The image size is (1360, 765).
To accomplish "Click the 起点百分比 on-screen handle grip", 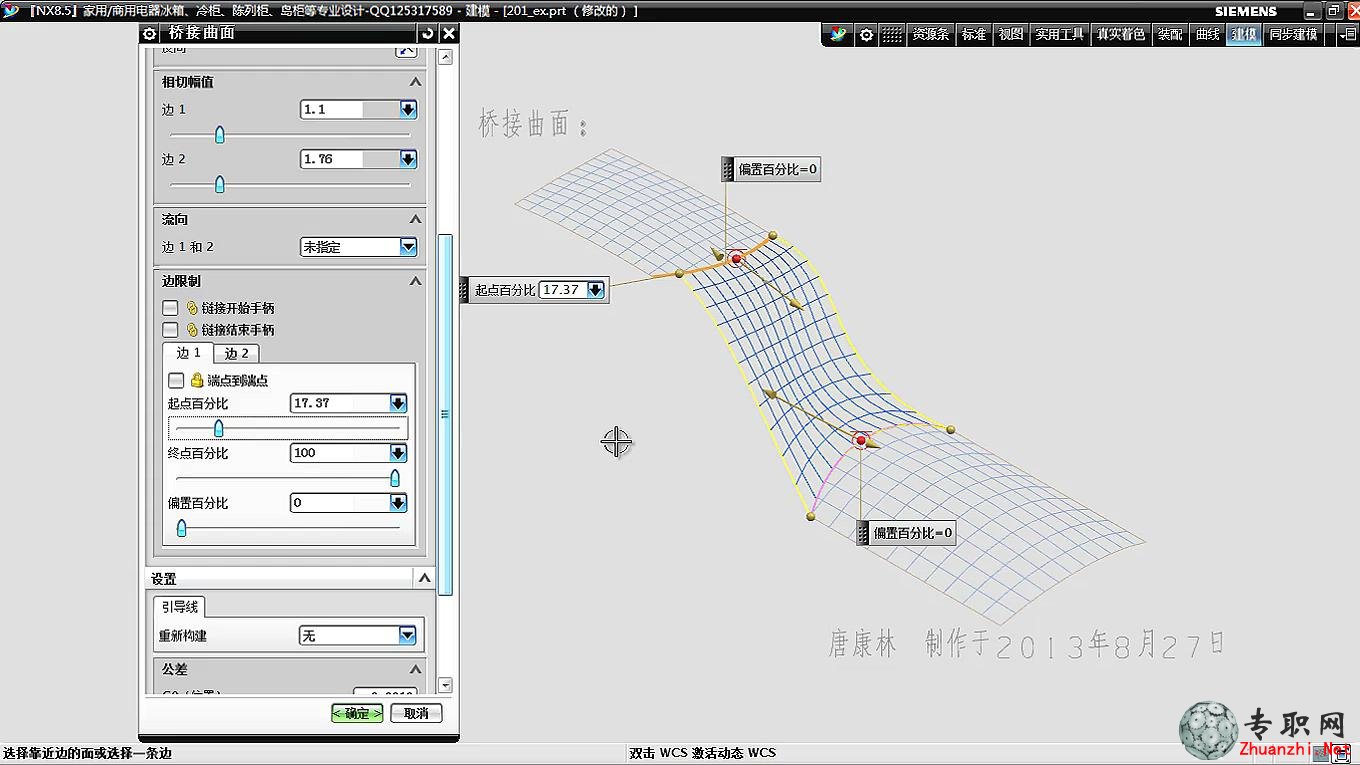I will [x=464, y=290].
